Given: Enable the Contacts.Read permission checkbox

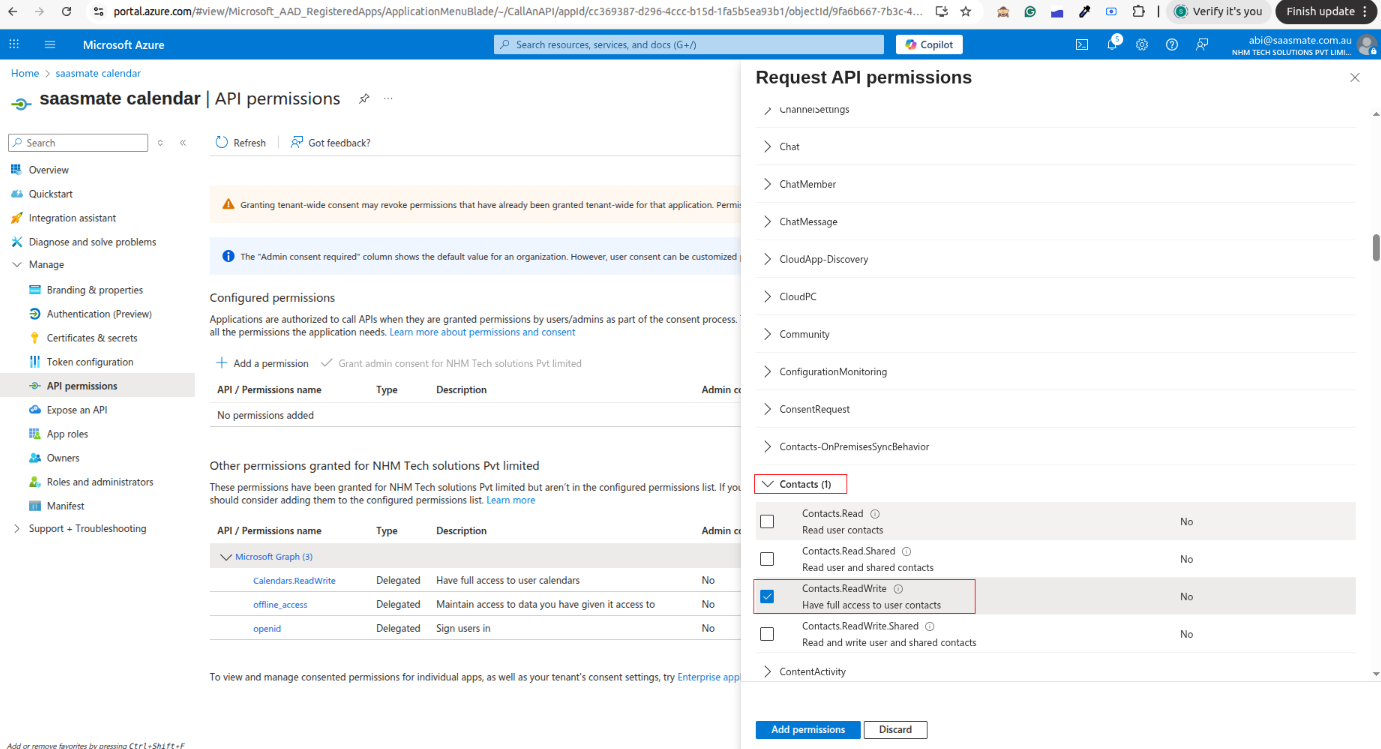Looking at the screenshot, I should tap(767, 521).
